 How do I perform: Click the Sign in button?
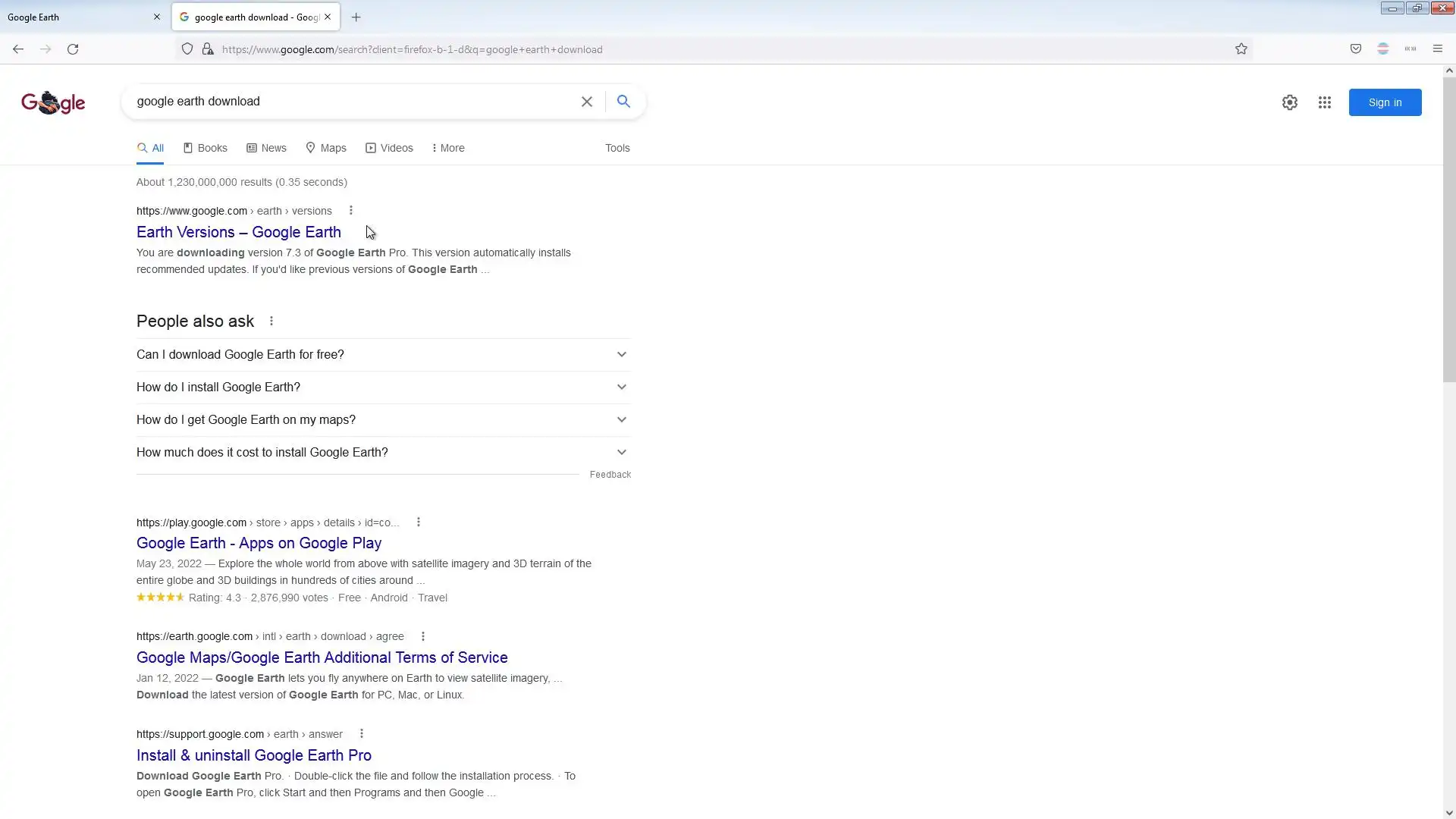click(x=1384, y=102)
